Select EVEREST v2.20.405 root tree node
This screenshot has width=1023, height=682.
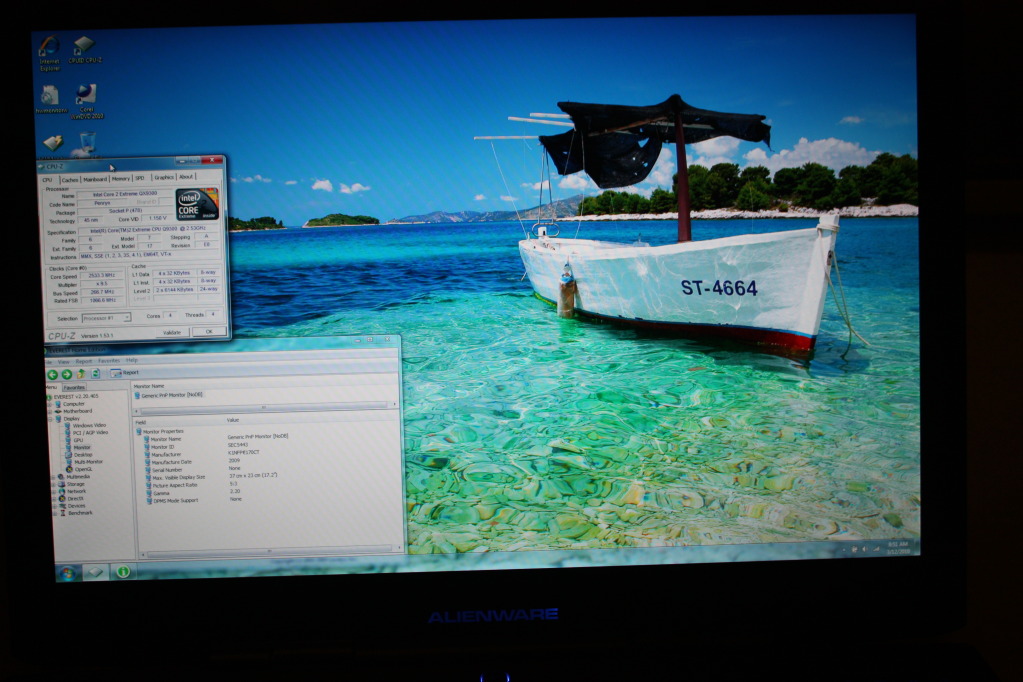(x=76, y=397)
